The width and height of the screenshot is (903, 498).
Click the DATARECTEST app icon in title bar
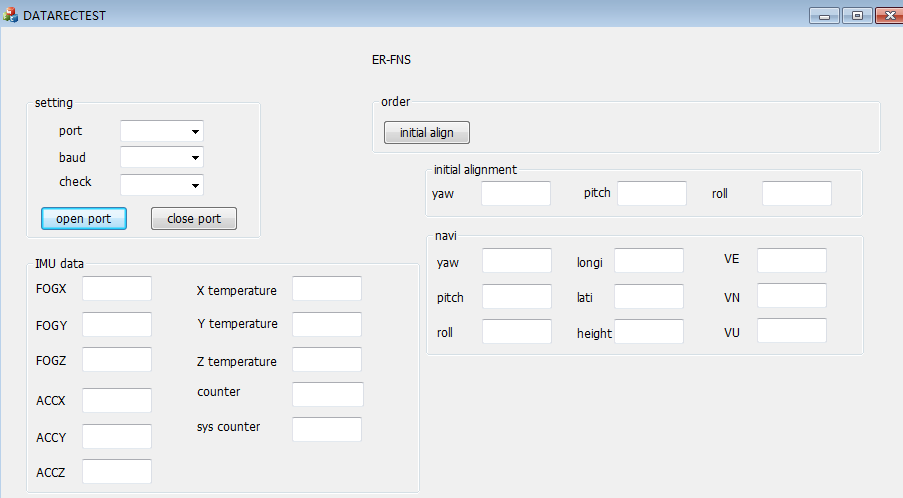[x=11, y=15]
